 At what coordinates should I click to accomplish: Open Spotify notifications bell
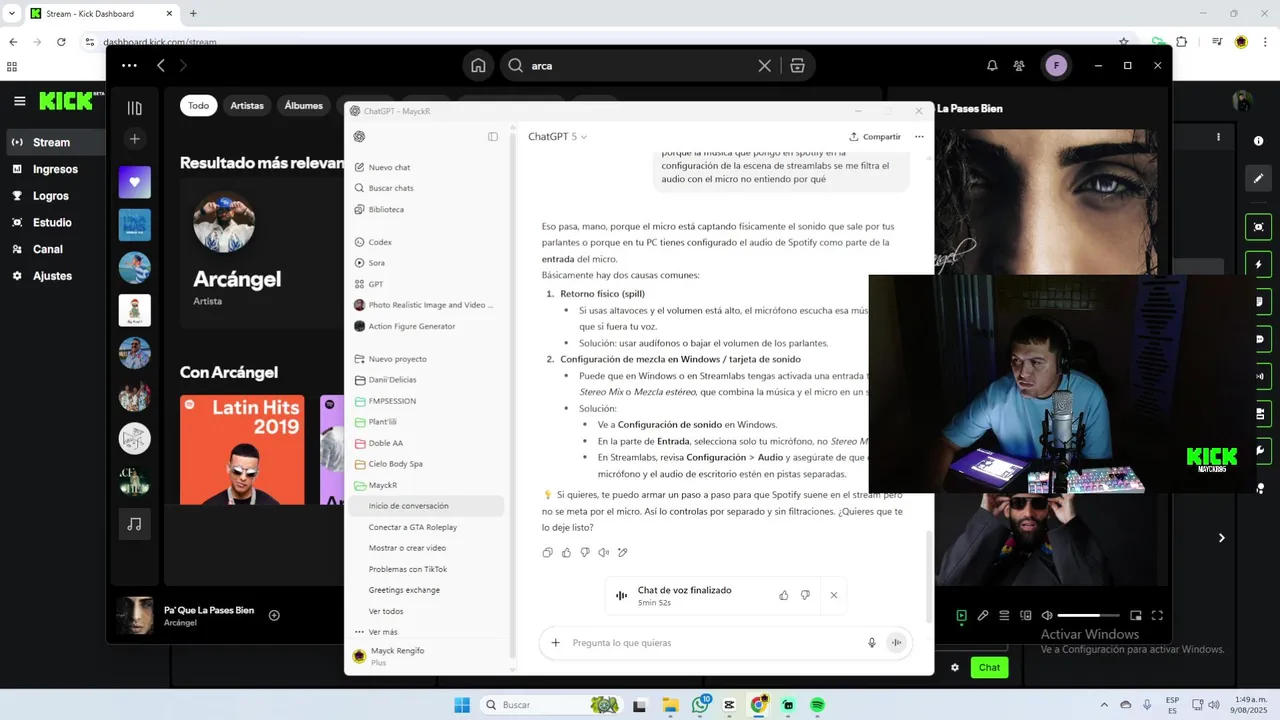point(992,65)
